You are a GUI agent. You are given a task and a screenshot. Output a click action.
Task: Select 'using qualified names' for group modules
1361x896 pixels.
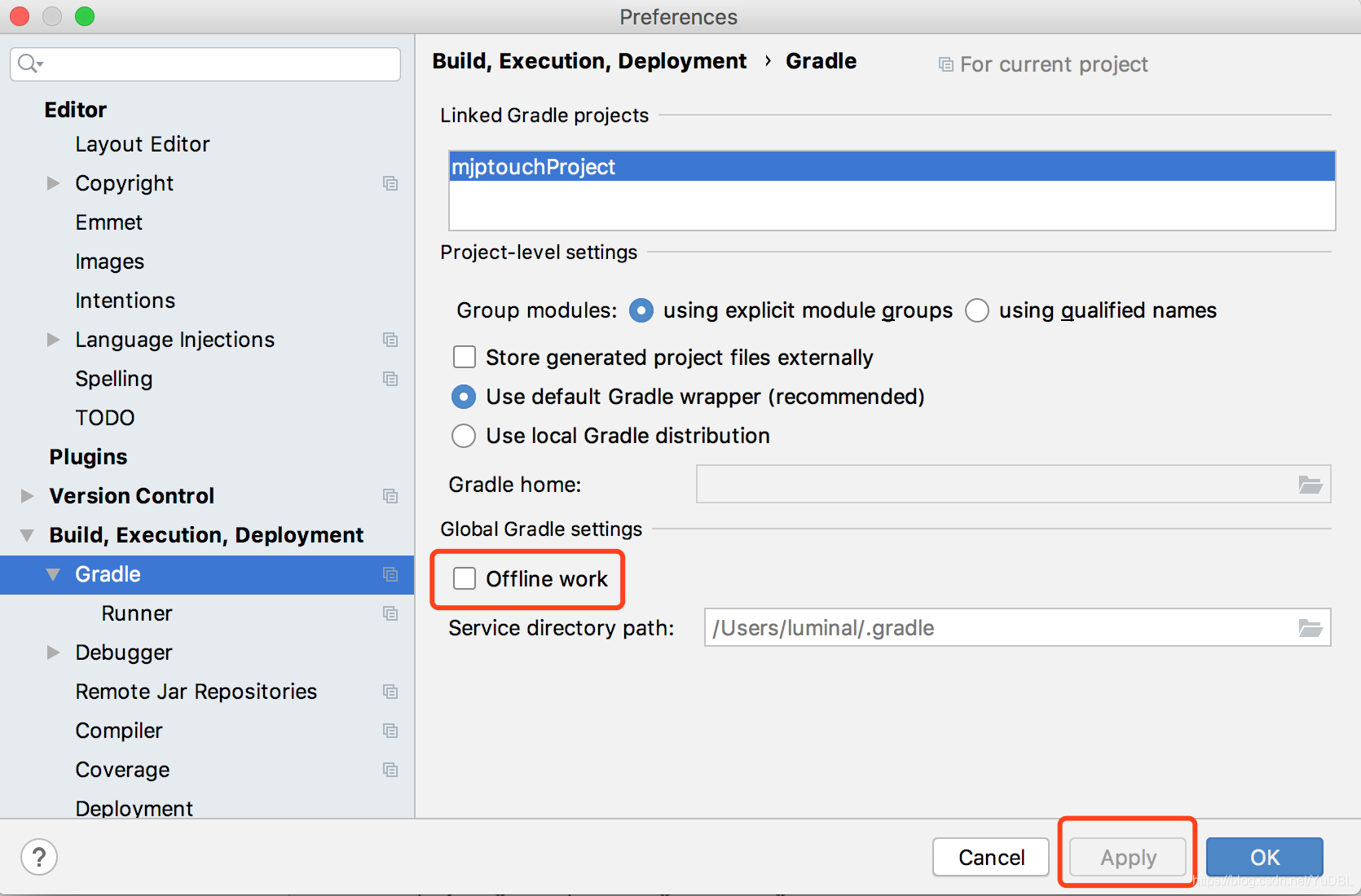[976, 310]
